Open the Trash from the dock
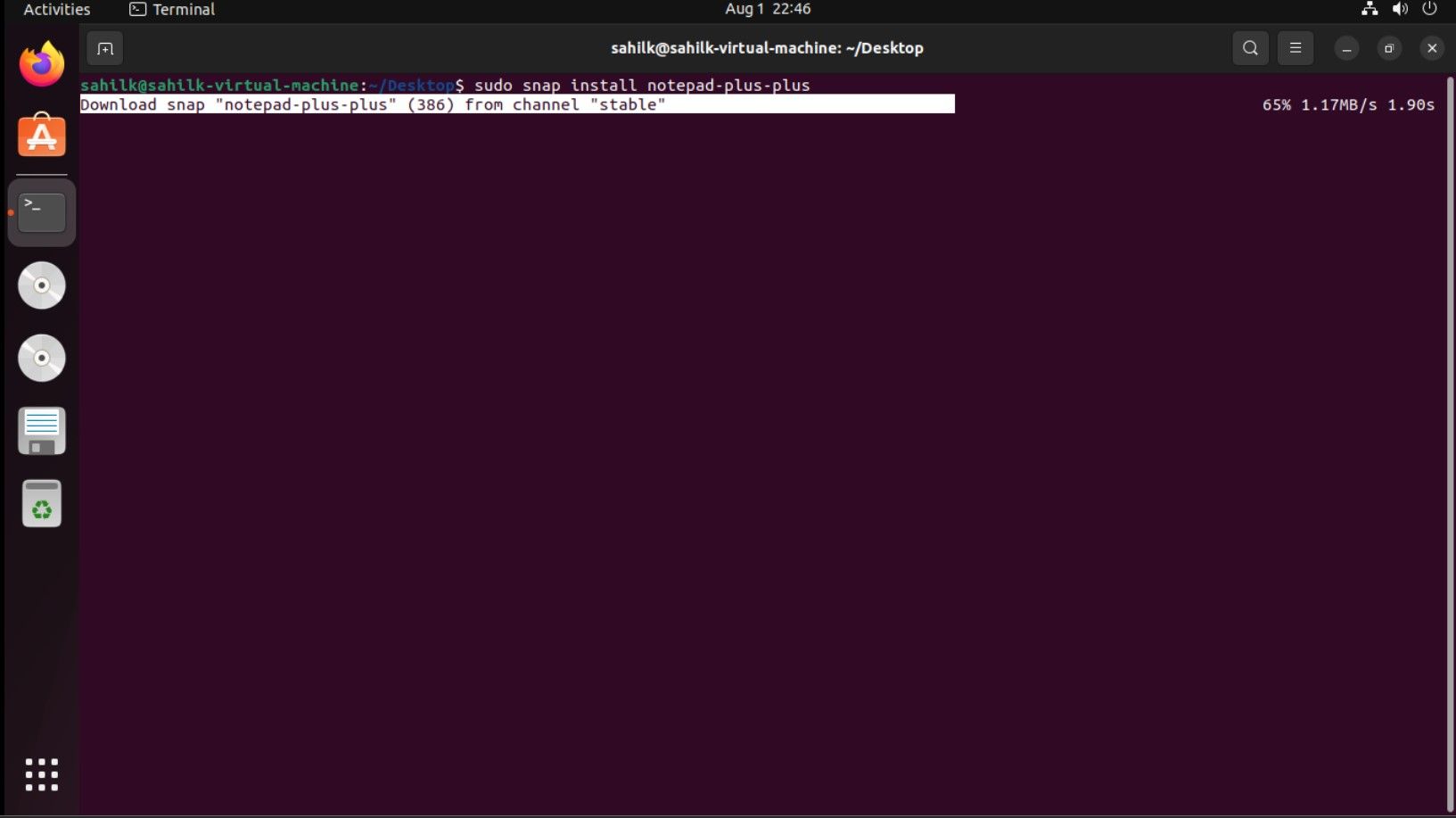 [42, 504]
